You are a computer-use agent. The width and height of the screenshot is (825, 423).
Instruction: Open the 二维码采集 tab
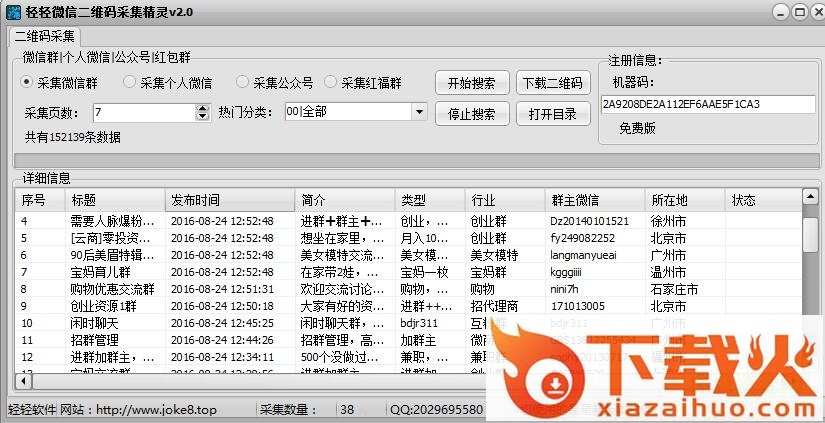pyautogui.click(x=48, y=35)
